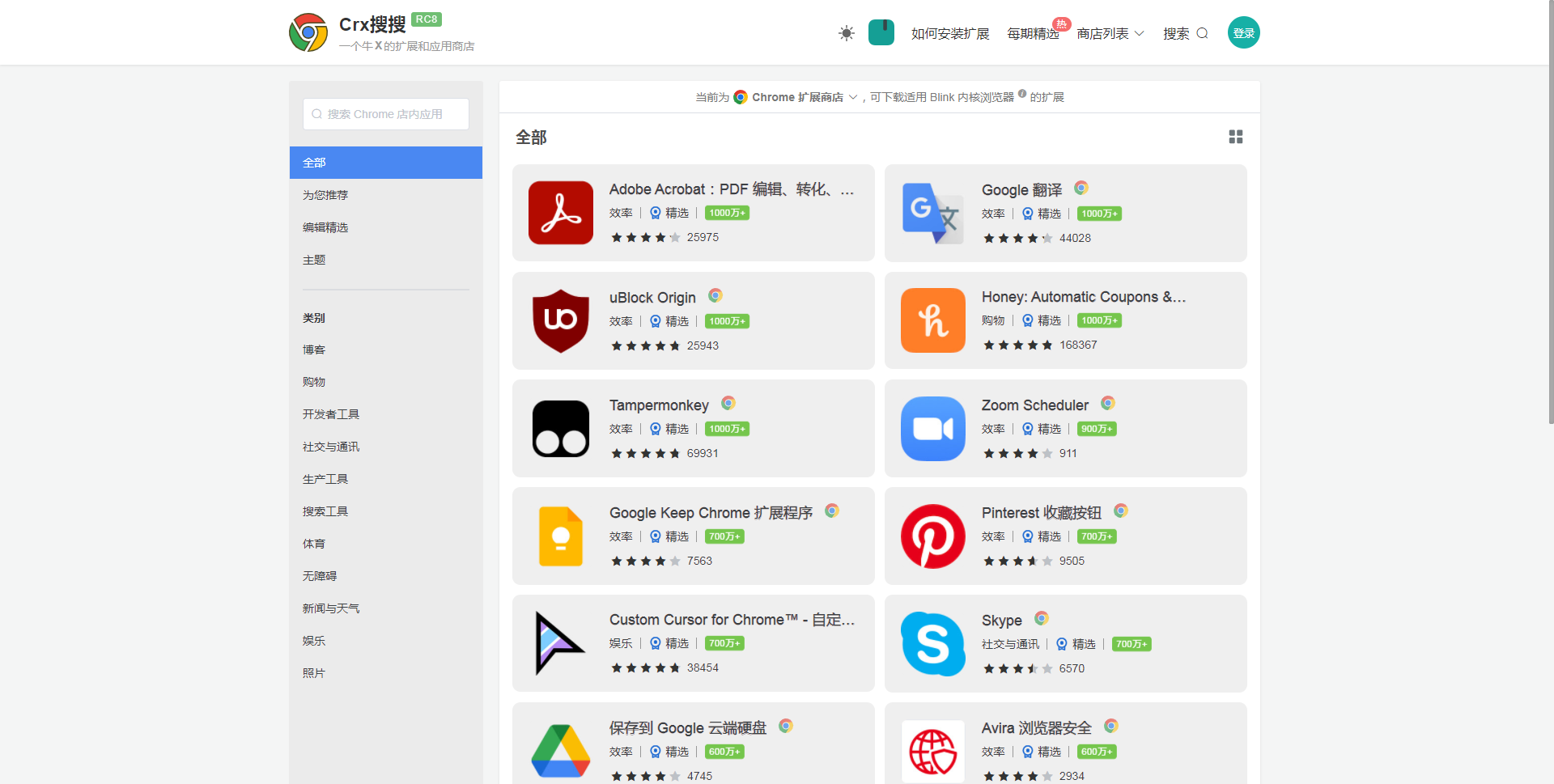Screen dimensions: 1554x784
Task: Click the 搜索 link with magnifier
Action: coord(1186,33)
